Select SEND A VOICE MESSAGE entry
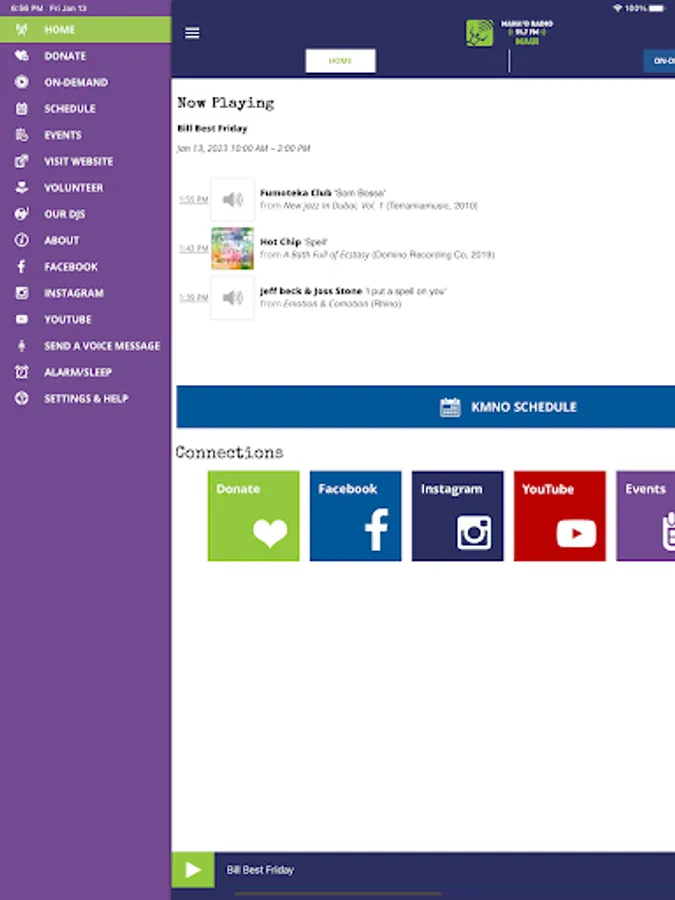This screenshot has height=900, width=675. (102, 346)
